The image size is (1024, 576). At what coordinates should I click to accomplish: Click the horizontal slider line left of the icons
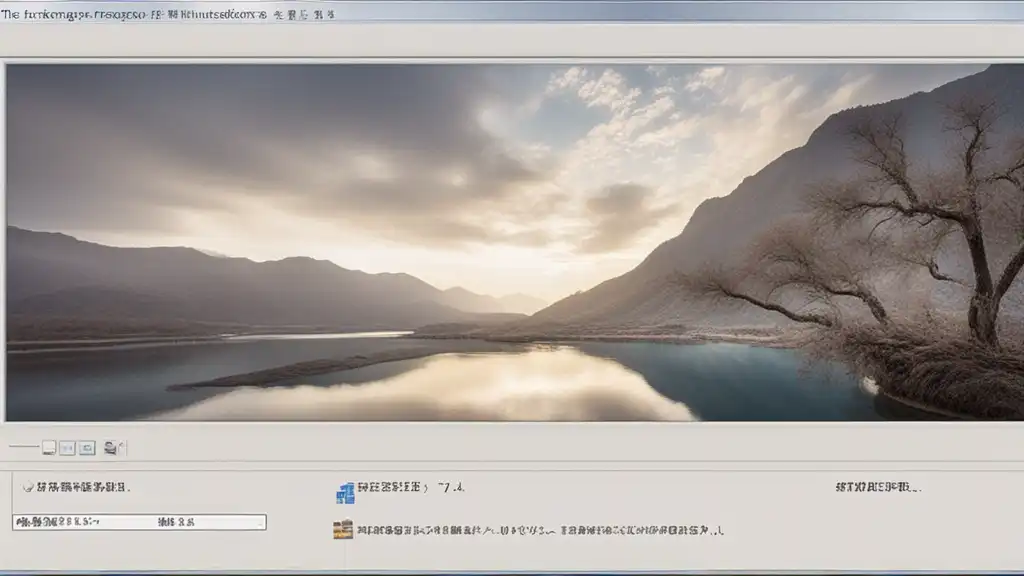(23, 448)
